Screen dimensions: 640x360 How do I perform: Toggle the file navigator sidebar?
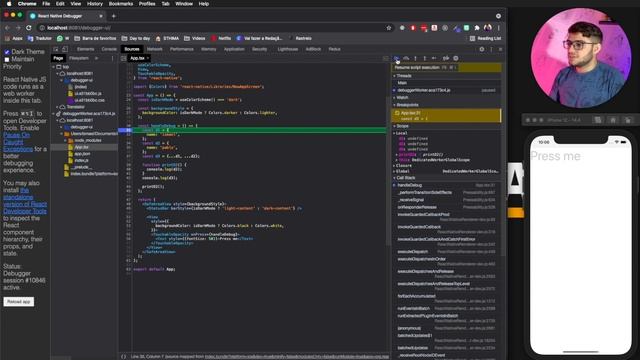pos(123,58)
